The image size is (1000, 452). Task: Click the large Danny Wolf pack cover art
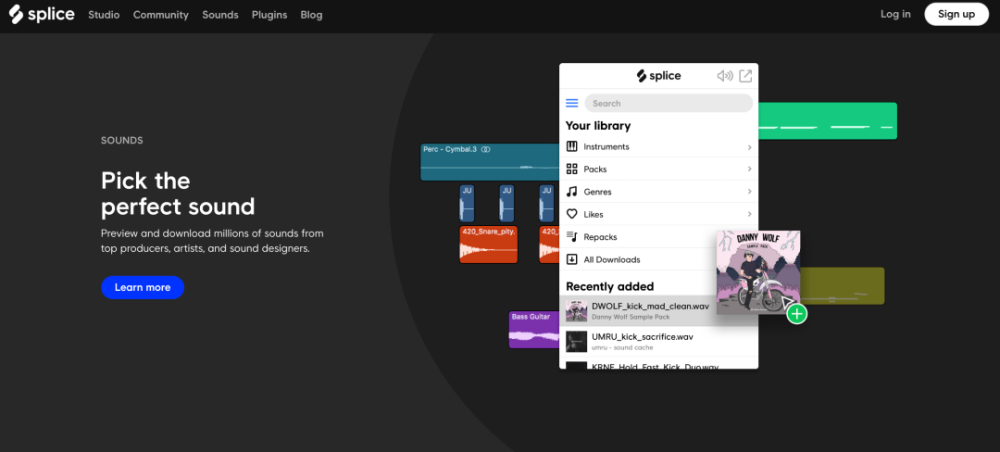click(x=758, y=272)
